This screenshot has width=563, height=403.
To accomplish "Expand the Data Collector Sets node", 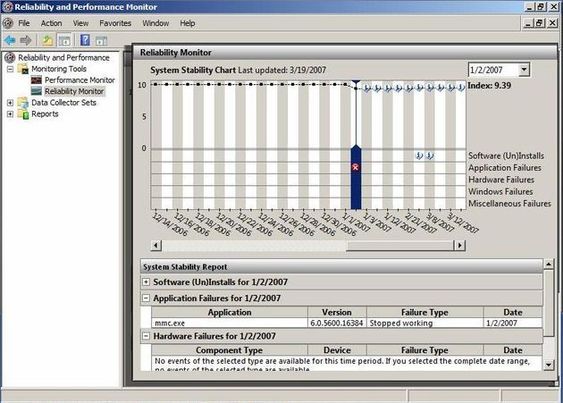I will 10,103.
